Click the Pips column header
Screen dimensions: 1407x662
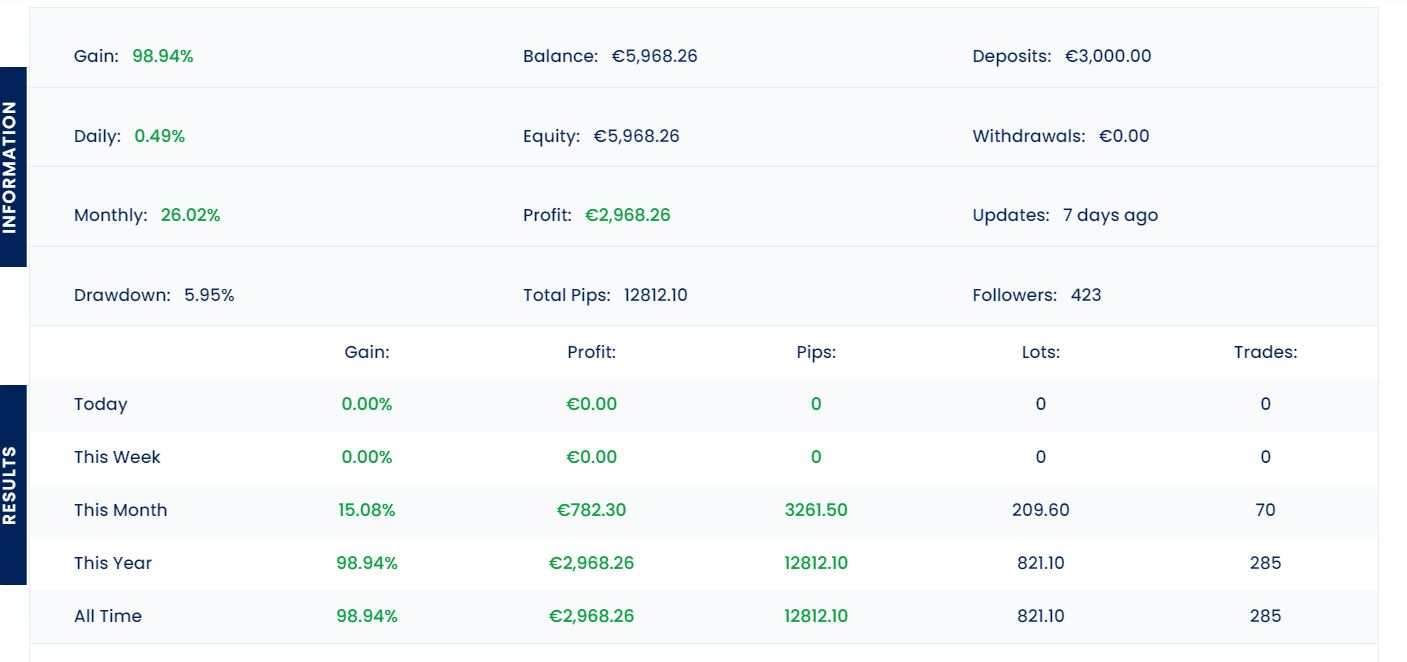(x=816, y=352)
